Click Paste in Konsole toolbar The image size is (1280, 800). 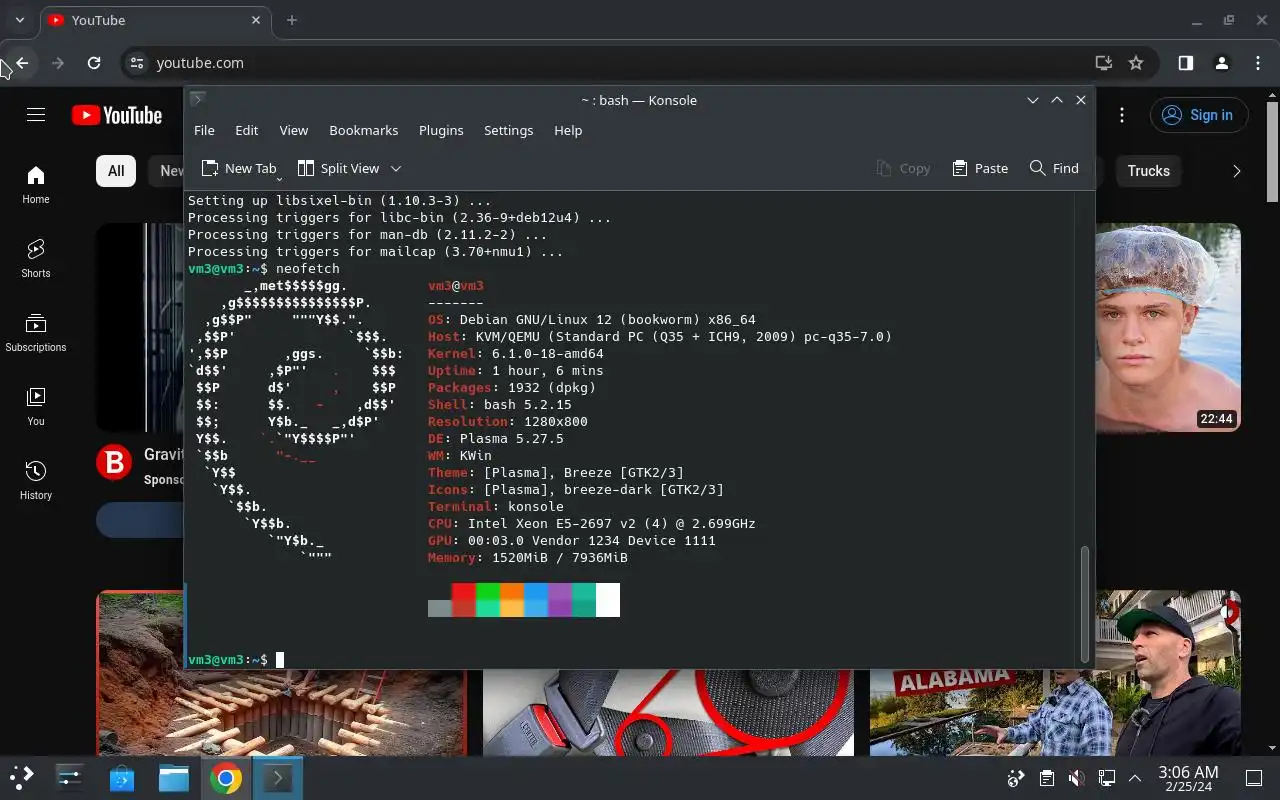[980, 168]
